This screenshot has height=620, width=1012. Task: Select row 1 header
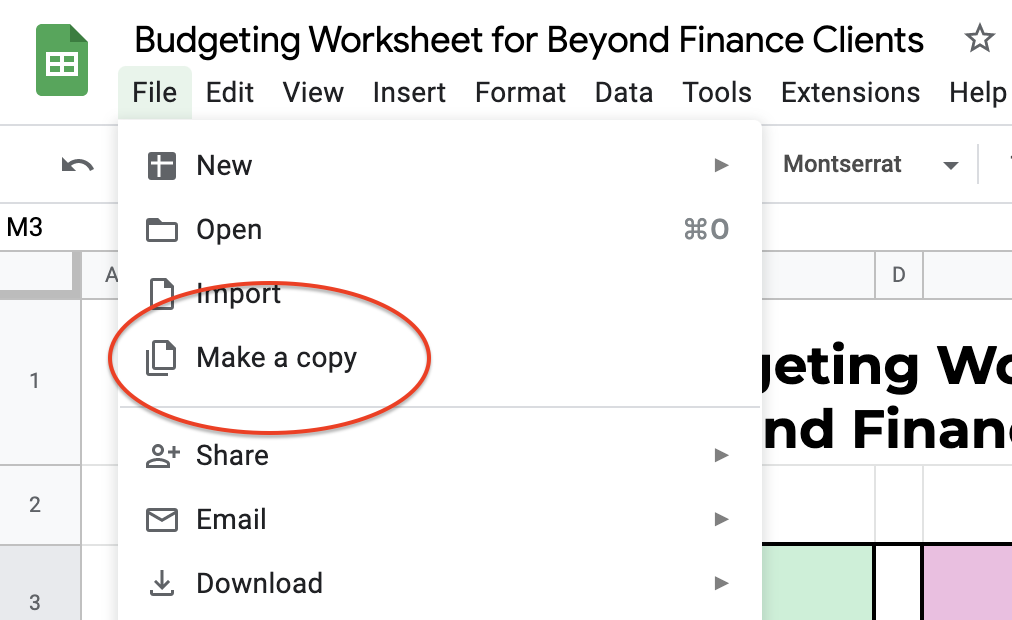coord(40,382)
